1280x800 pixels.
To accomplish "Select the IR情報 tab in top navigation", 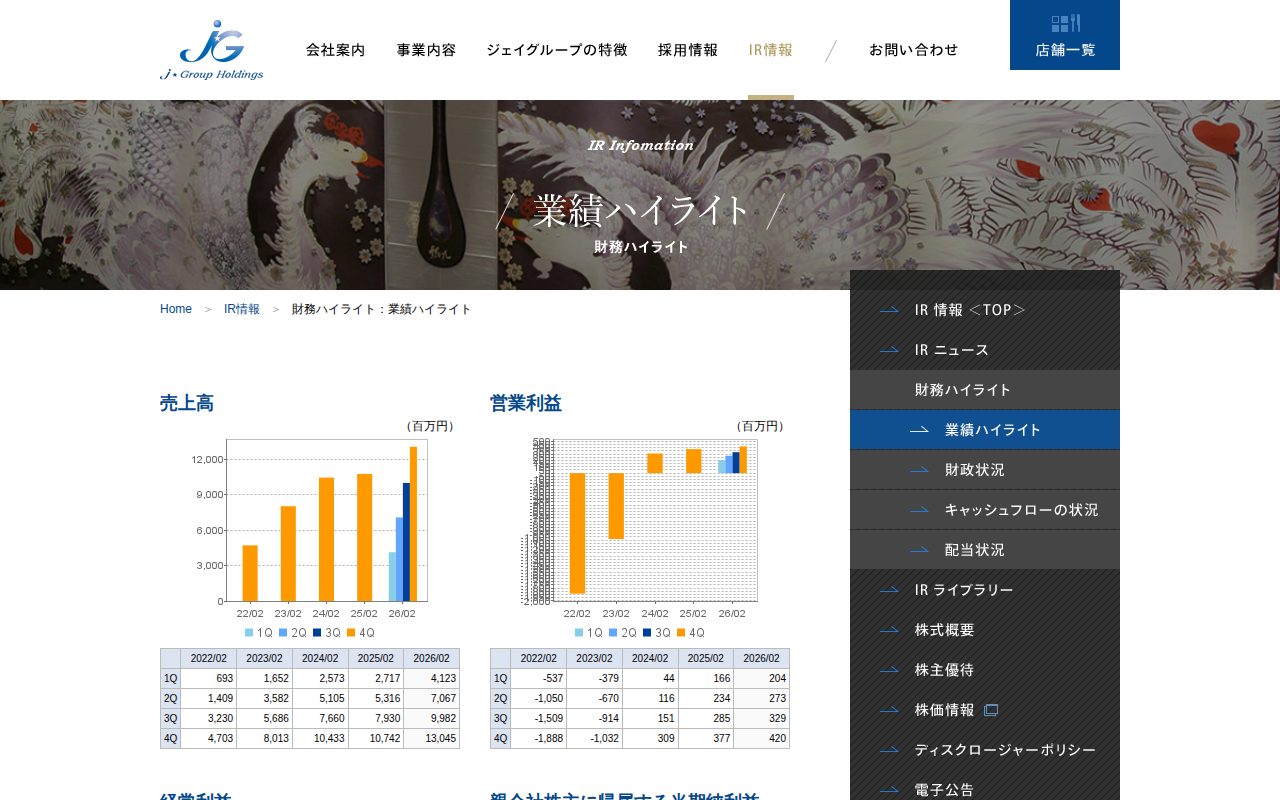I will [771, 50].
